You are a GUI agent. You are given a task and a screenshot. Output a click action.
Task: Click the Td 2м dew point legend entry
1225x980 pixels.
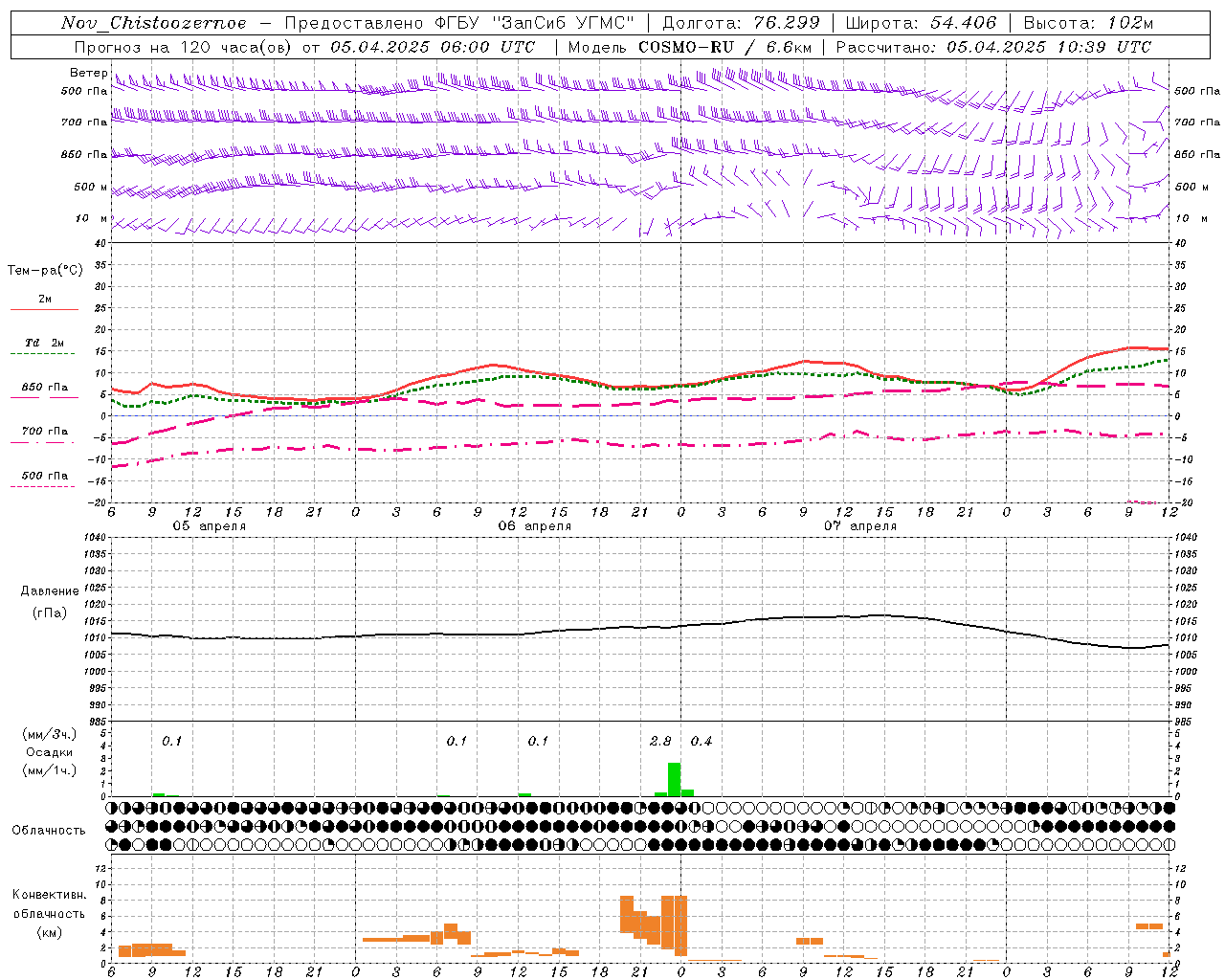(x=44, y=343)
